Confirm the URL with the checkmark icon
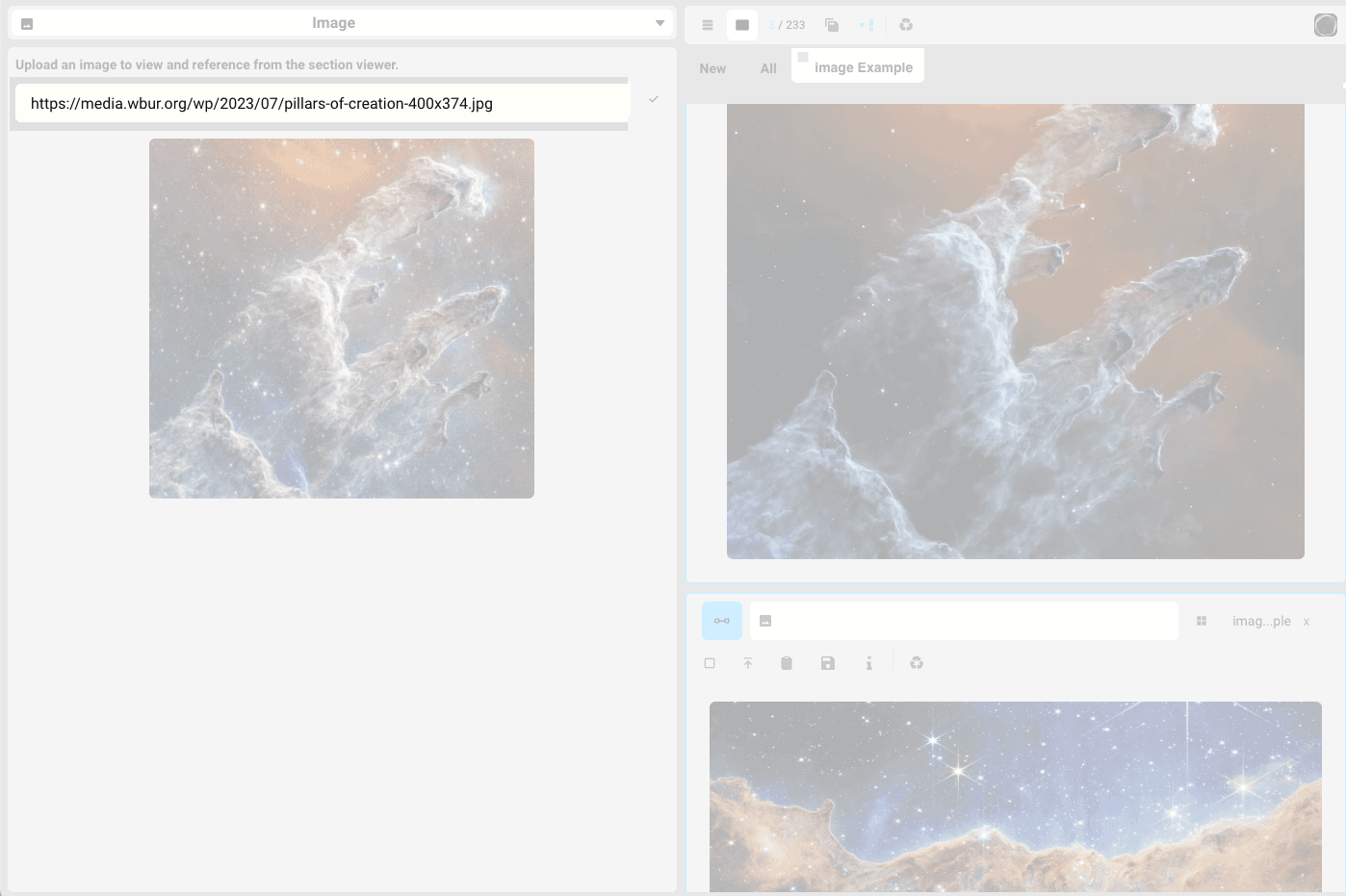 pyautogui.click(x=654, y=99)
